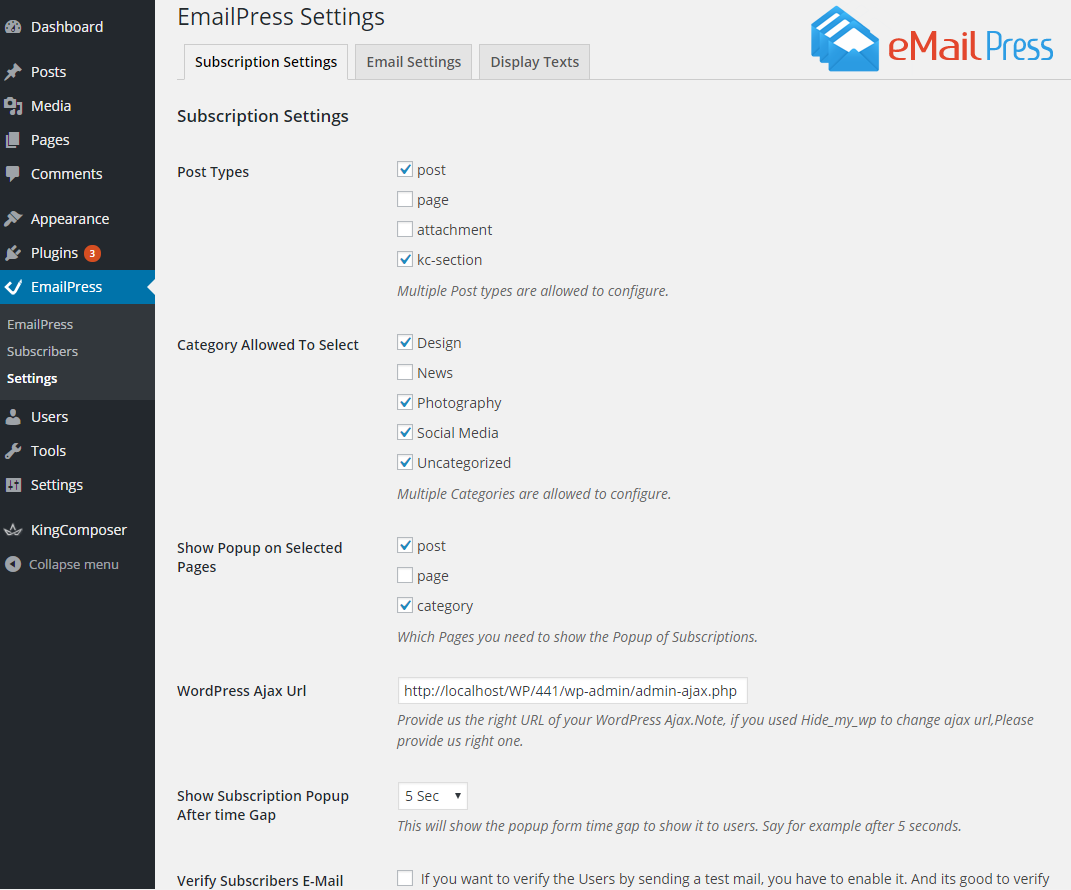Open the EmailPress submenu link
Image resolution: width=1071 pixels, height=890 pixels.
pos(40,324)
